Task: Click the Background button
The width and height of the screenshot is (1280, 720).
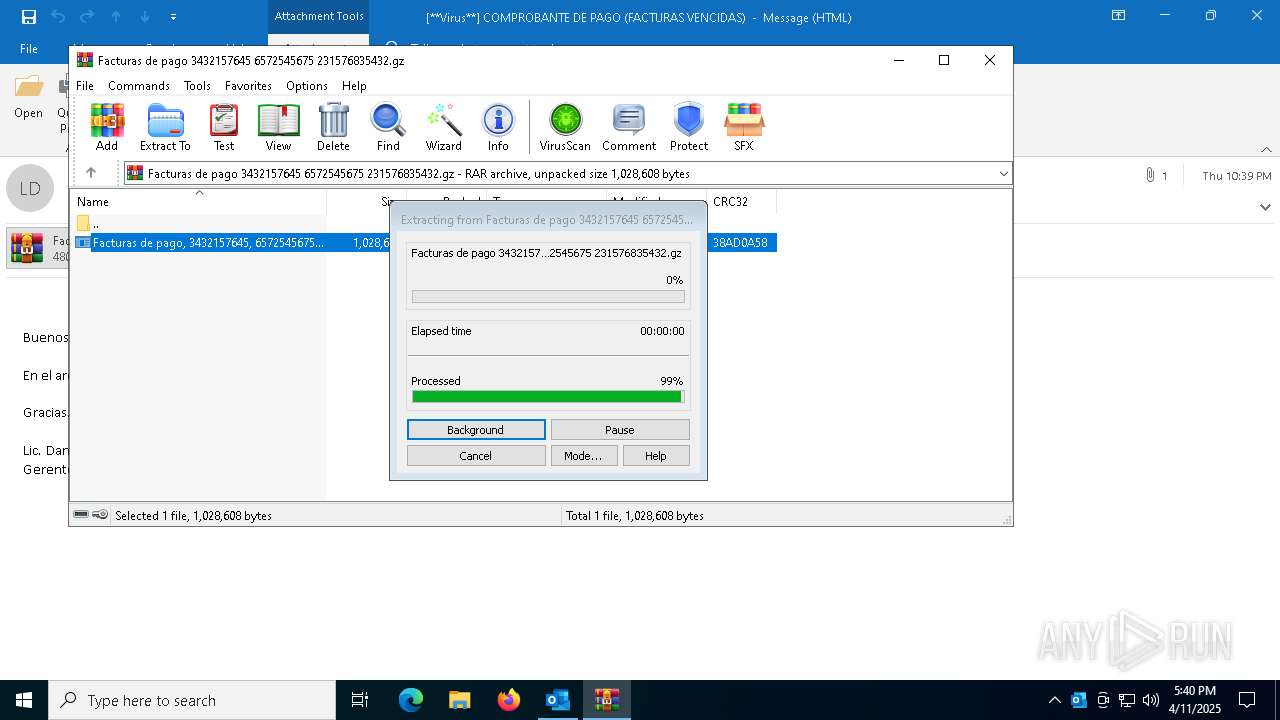Action: 476,429
